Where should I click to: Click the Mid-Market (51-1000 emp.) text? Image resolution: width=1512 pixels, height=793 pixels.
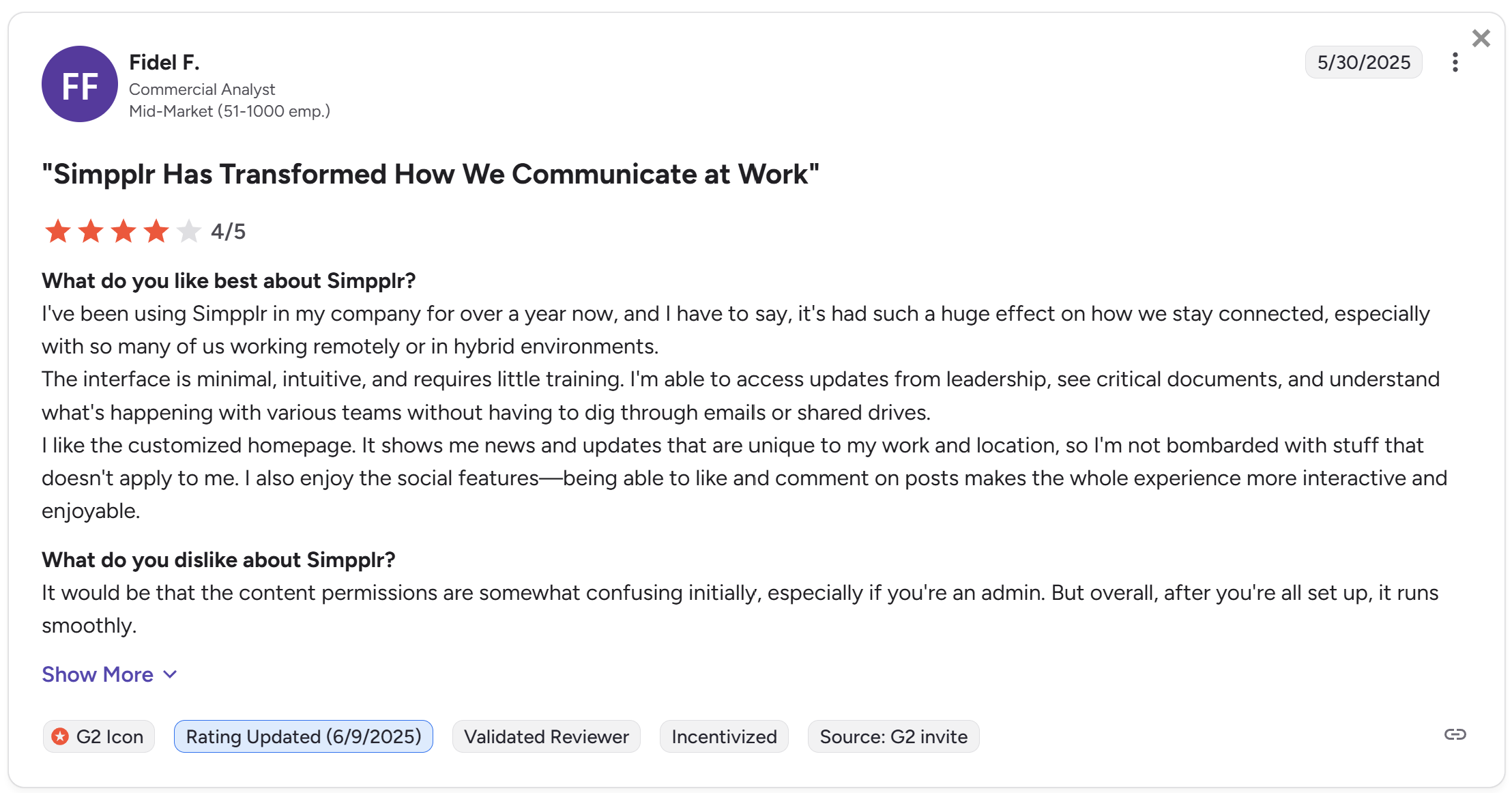pyautogui.click(x=230, y=111)
